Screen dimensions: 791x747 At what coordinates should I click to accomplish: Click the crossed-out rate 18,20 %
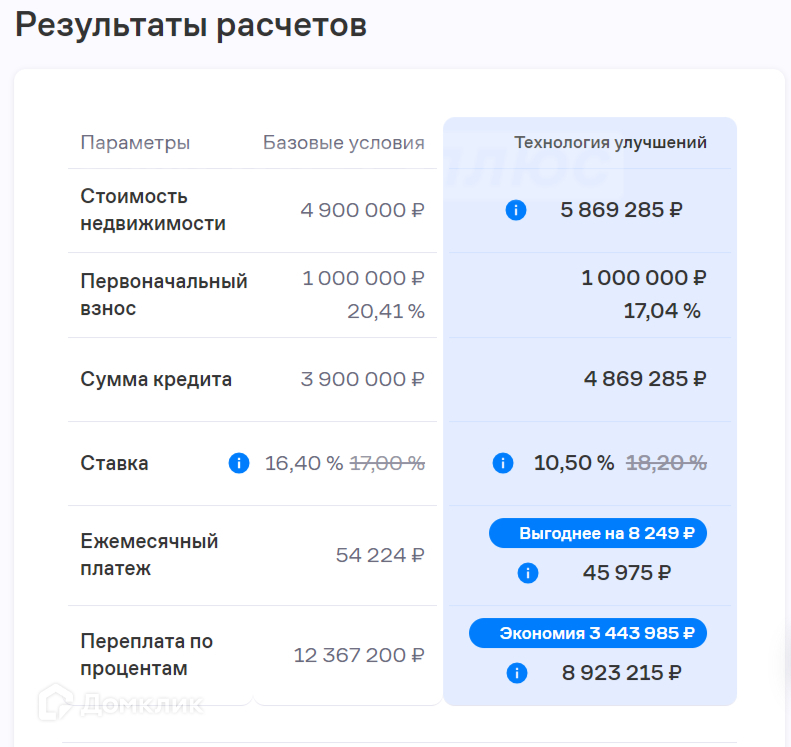click(x=666, y=463)
